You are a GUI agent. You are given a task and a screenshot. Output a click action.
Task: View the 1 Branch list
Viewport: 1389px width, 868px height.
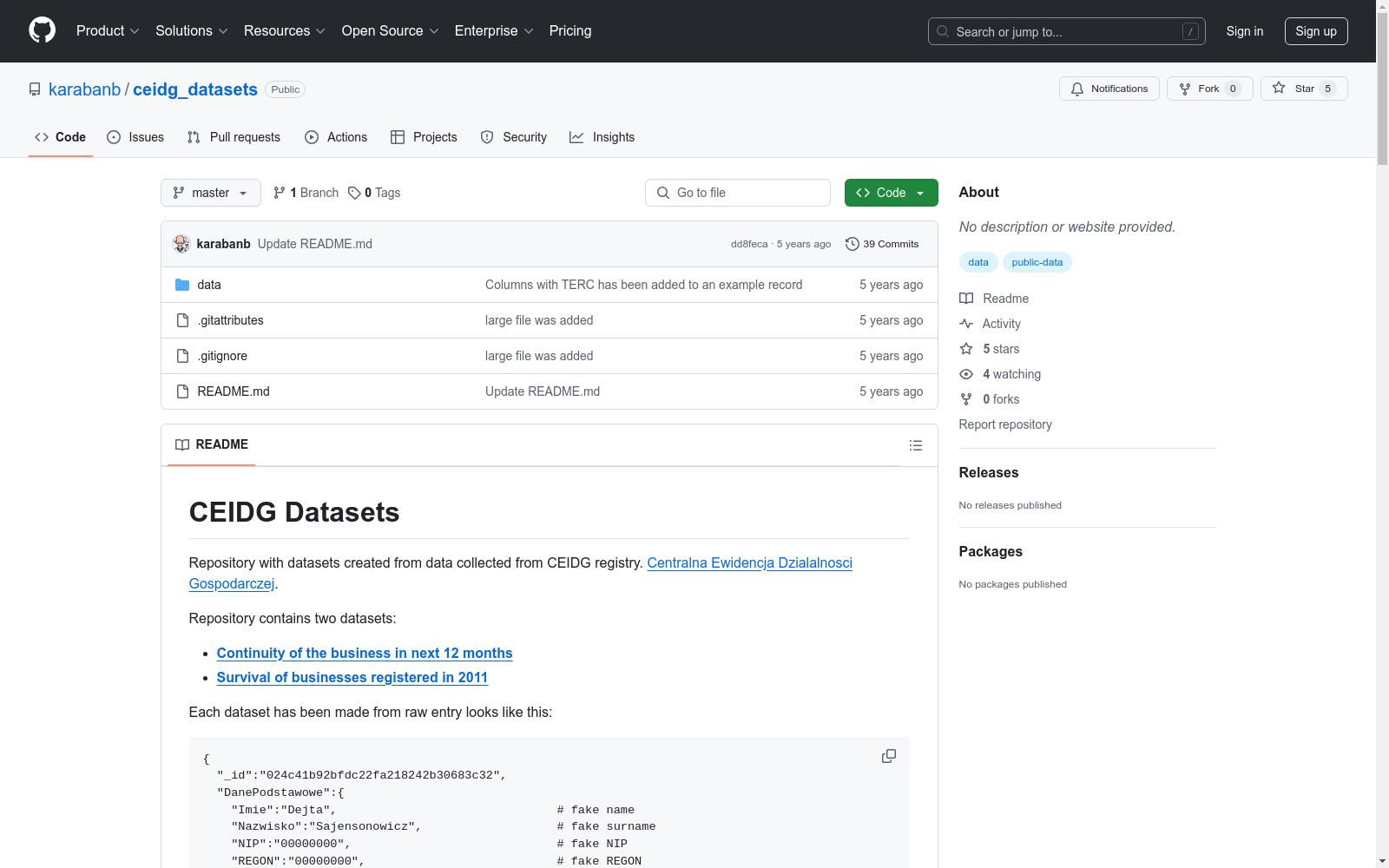coord(306,193)
